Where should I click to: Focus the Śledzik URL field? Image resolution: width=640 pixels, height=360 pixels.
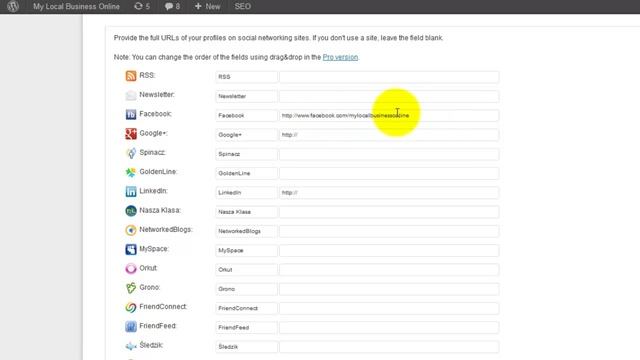[x=389, y=347]
